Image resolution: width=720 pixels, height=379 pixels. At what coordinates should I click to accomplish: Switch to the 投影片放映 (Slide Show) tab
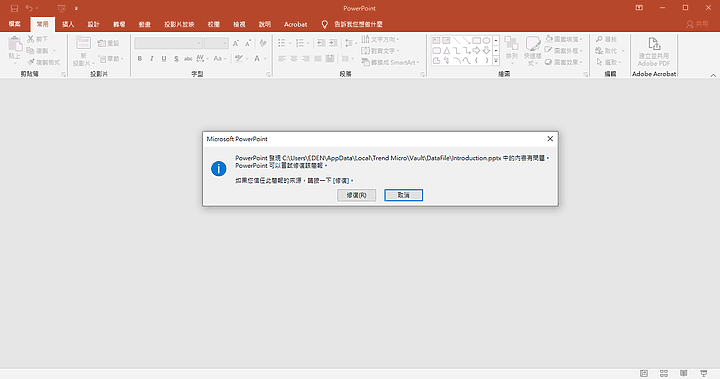pyautogui.click(x=180, y=24)
